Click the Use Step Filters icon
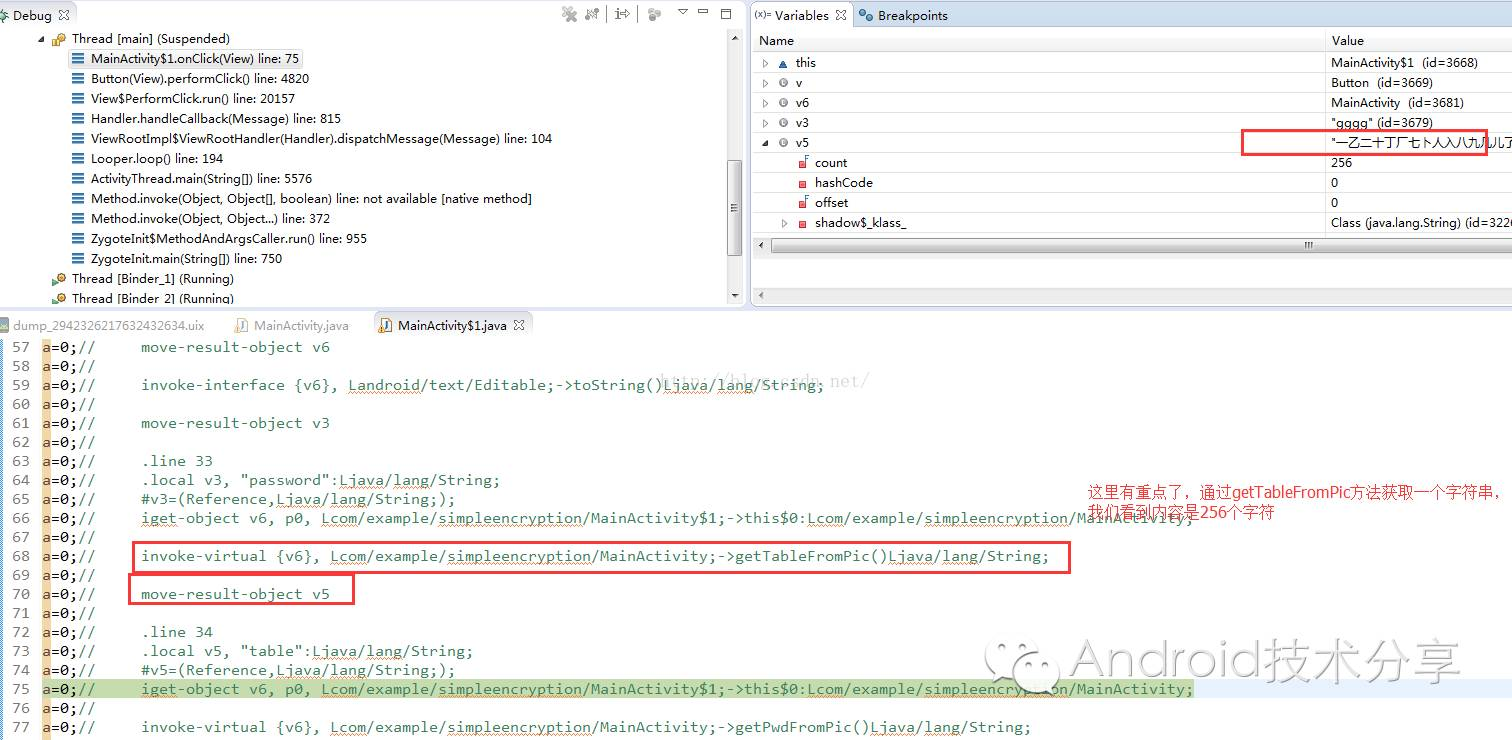Image resolution: width=1512 pixels, height=740 pixels. 655,14
